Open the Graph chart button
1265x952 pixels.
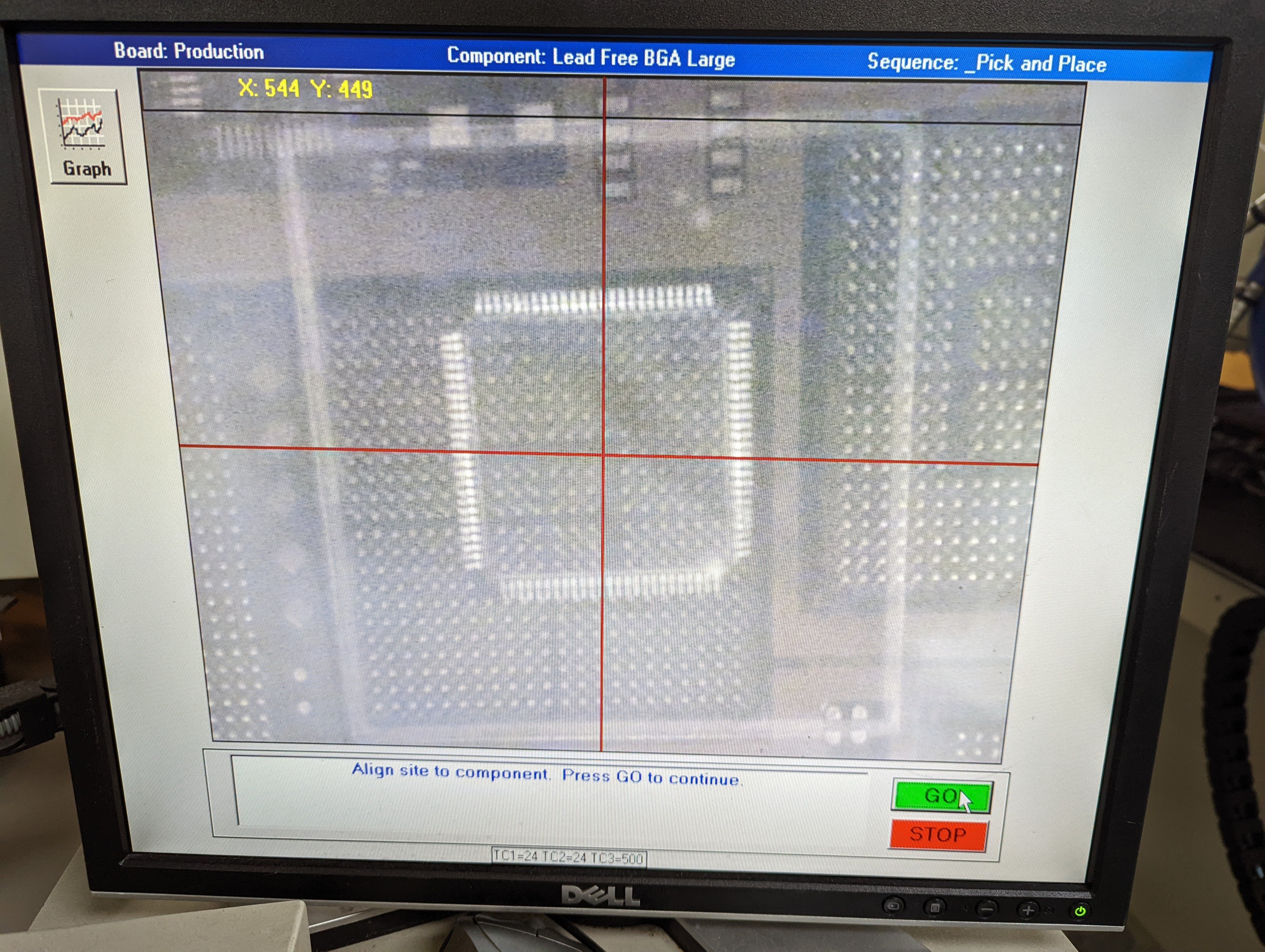click(87, 137)
